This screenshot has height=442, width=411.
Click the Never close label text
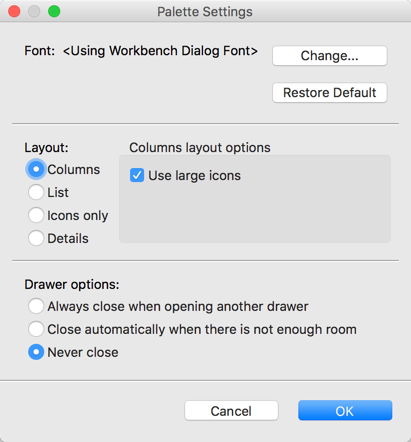coord(83,353)
